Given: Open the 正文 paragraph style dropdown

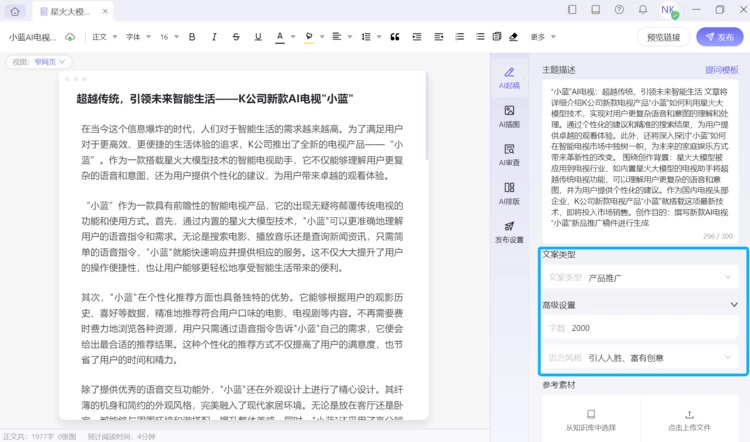Looking at the screenshot, I should (102, 37).
